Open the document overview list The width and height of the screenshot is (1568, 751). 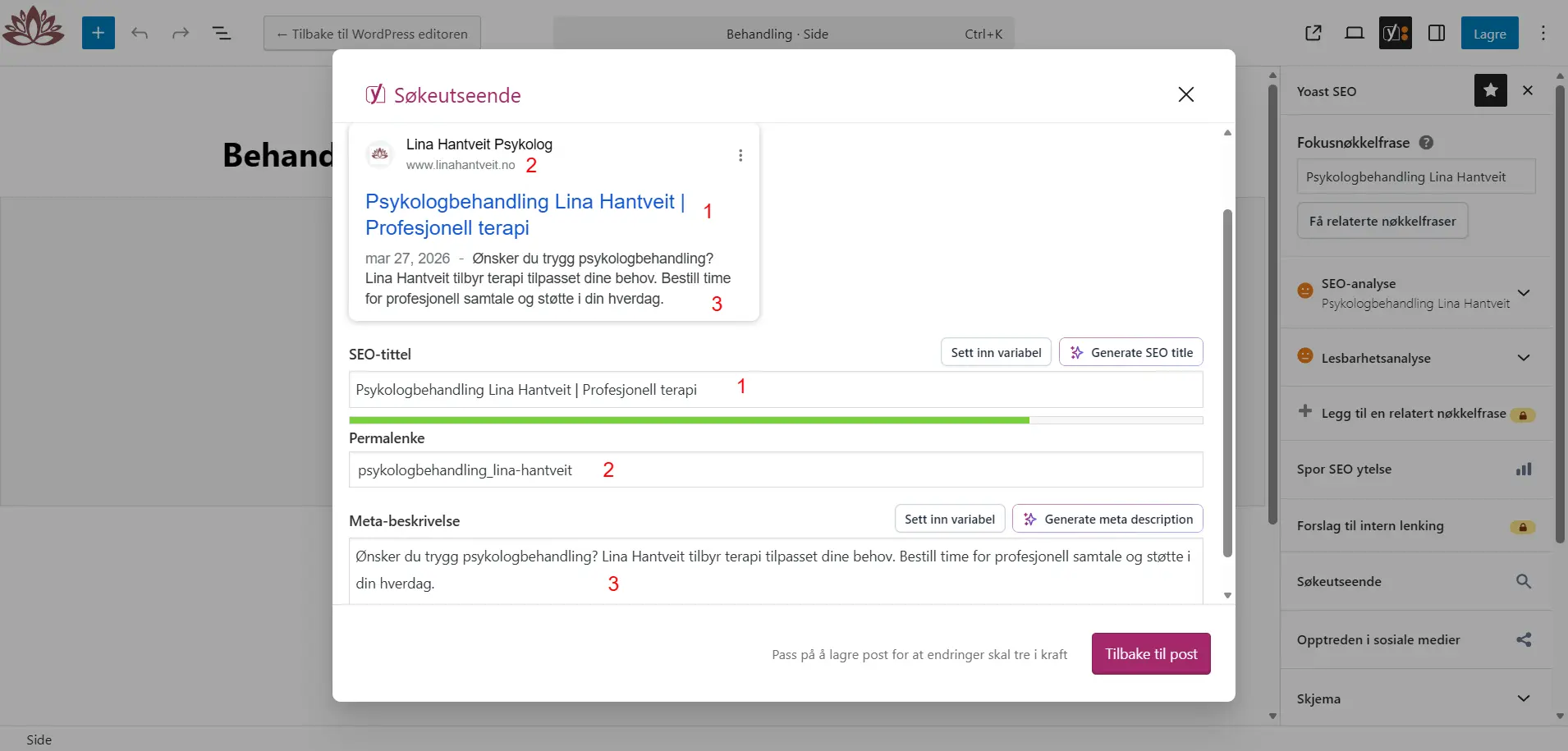point(222,33)
